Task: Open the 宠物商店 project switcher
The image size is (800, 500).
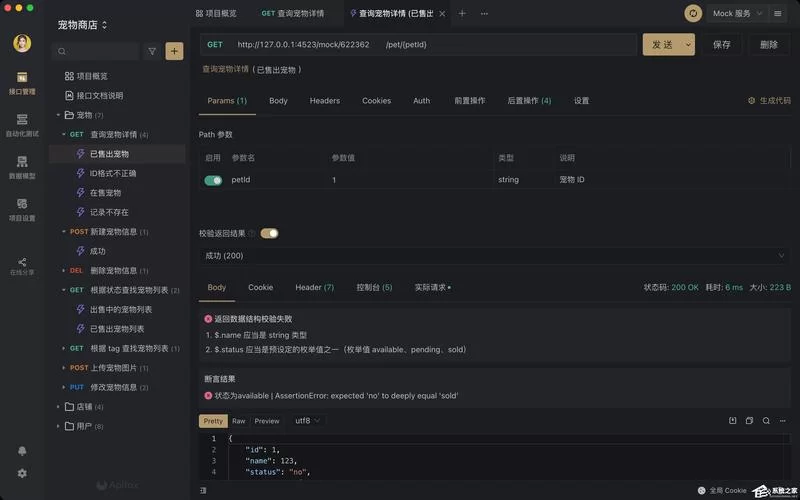Action: click(82, 25)
